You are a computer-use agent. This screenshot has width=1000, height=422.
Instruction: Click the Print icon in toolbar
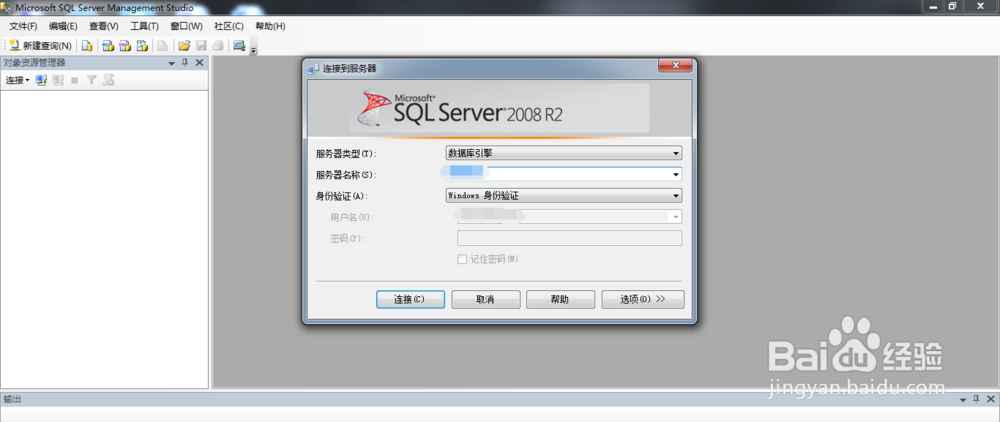(x=218, y=46)
